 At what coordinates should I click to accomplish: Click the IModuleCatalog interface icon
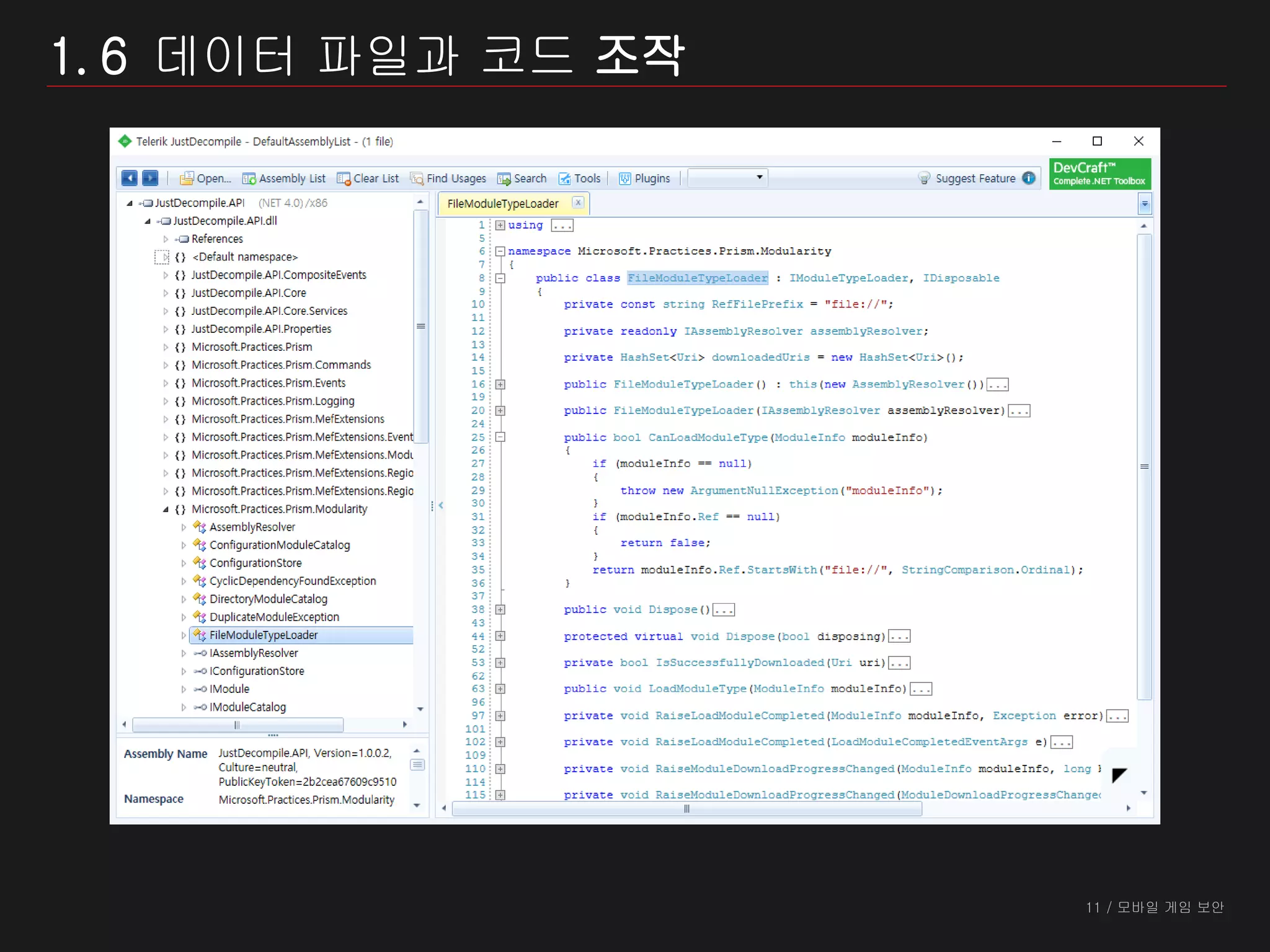coord(200,707)
